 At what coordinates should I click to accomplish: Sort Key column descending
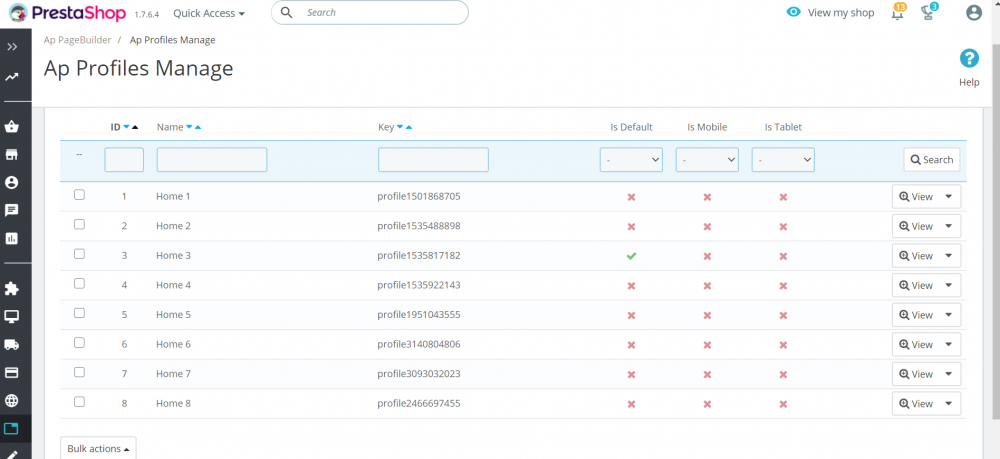400,128
